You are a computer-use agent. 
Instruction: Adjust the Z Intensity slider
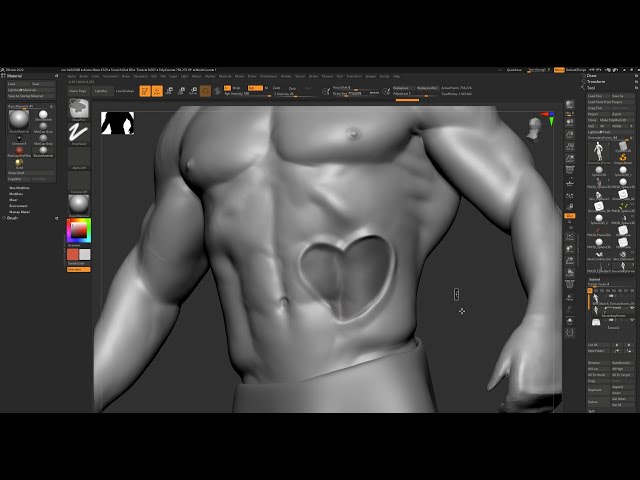294,94
